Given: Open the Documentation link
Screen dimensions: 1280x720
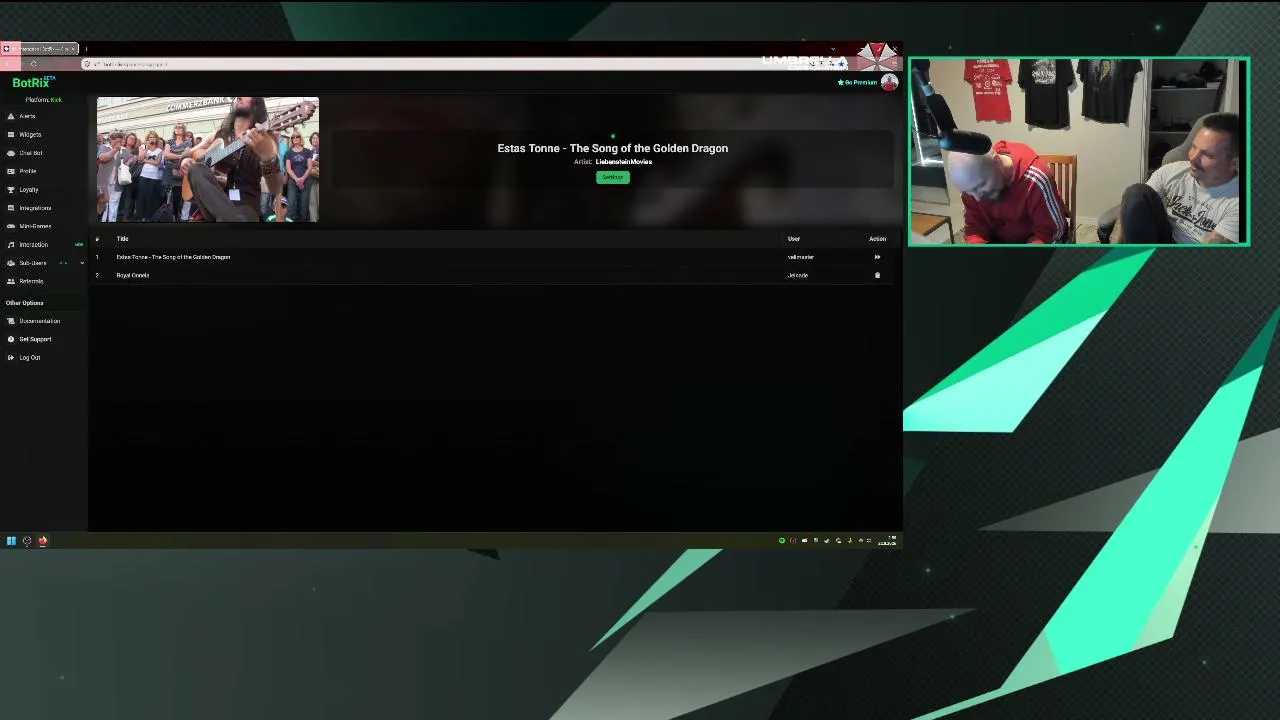Looking at the screenshot, I should click(40, 321).
